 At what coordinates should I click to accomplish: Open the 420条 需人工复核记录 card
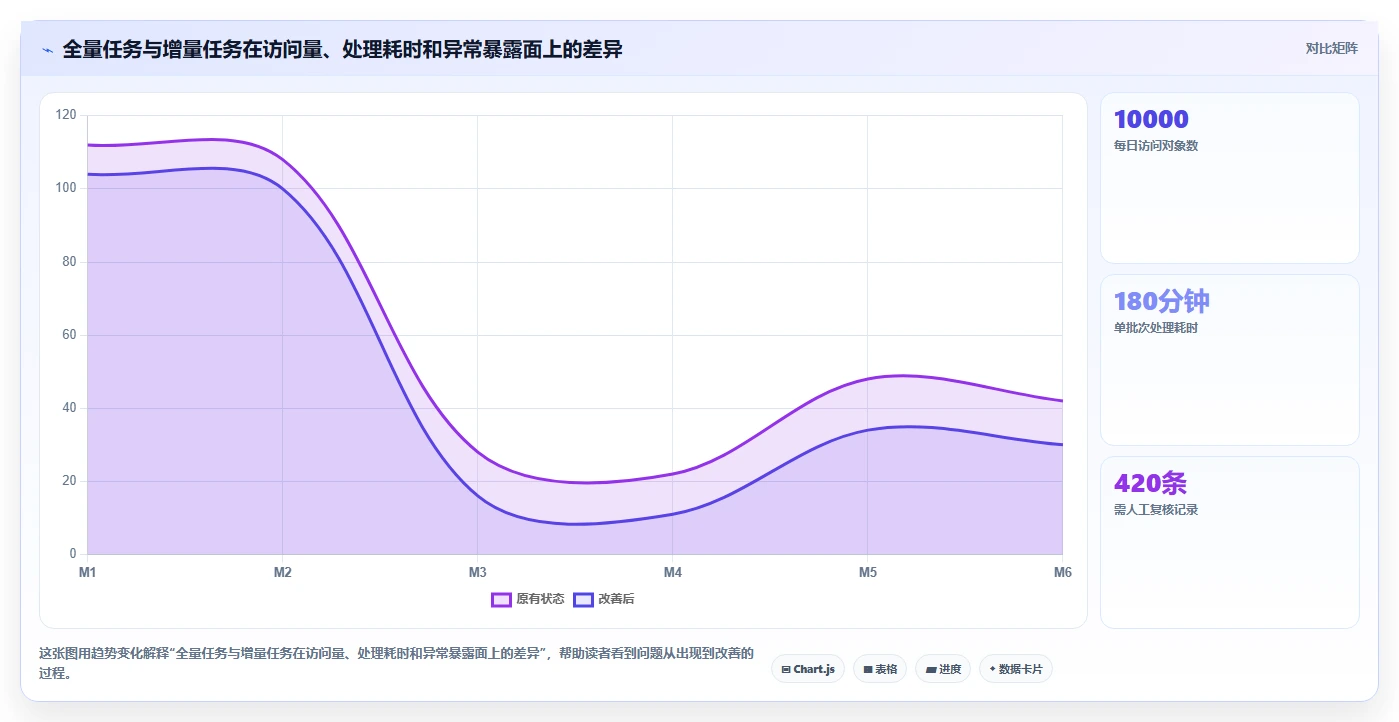tap(1229, 542)
